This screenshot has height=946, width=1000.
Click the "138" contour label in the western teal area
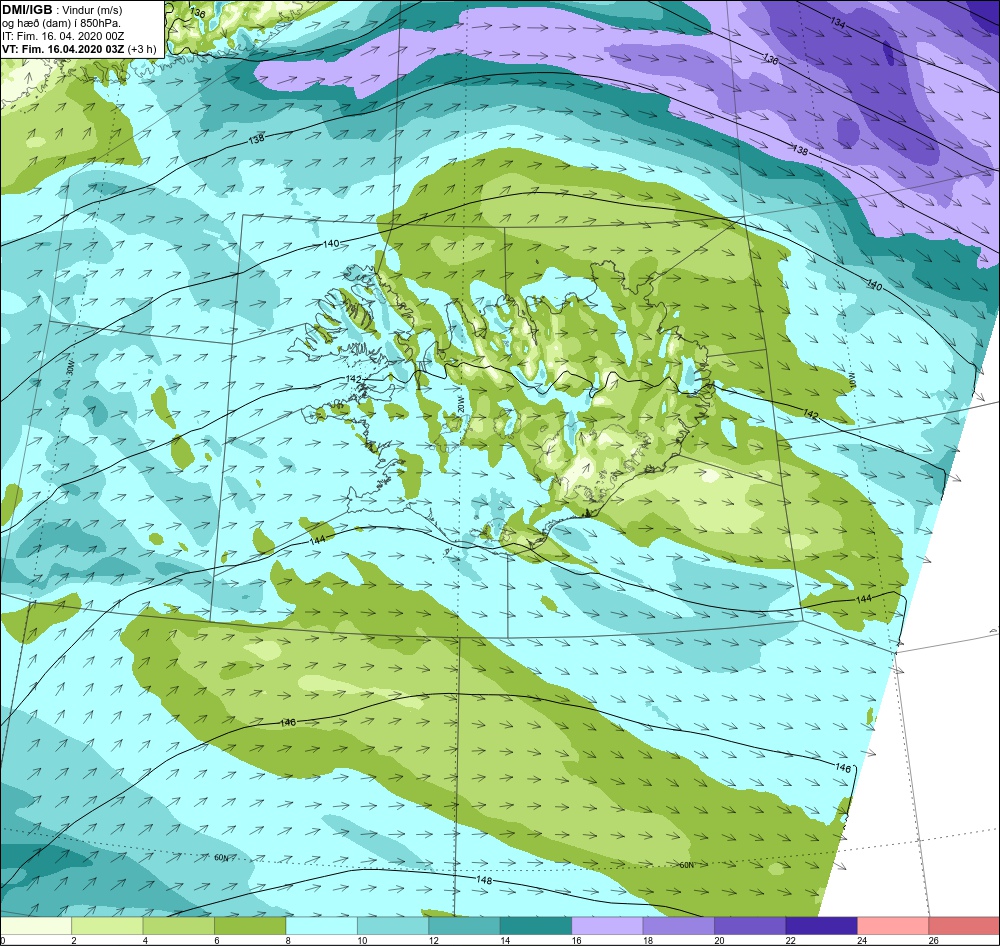click(x=256, y=138)
